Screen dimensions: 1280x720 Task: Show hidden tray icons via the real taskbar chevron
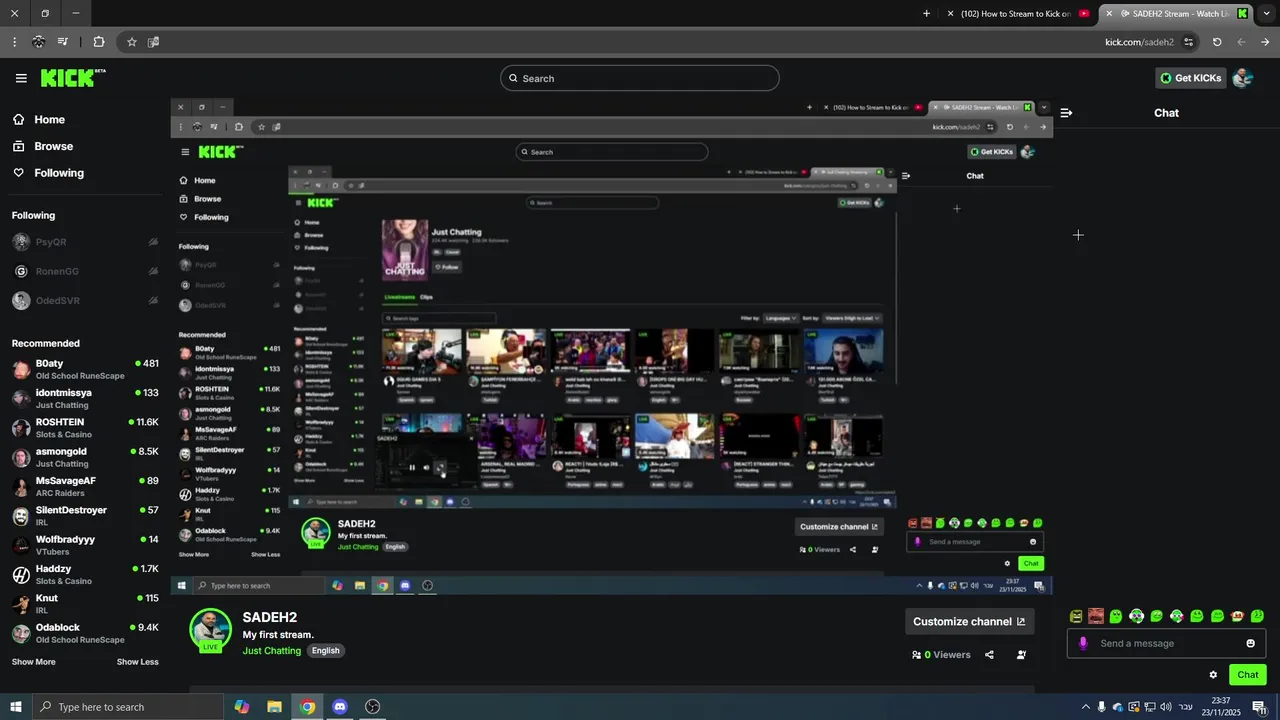(1086, 707)
